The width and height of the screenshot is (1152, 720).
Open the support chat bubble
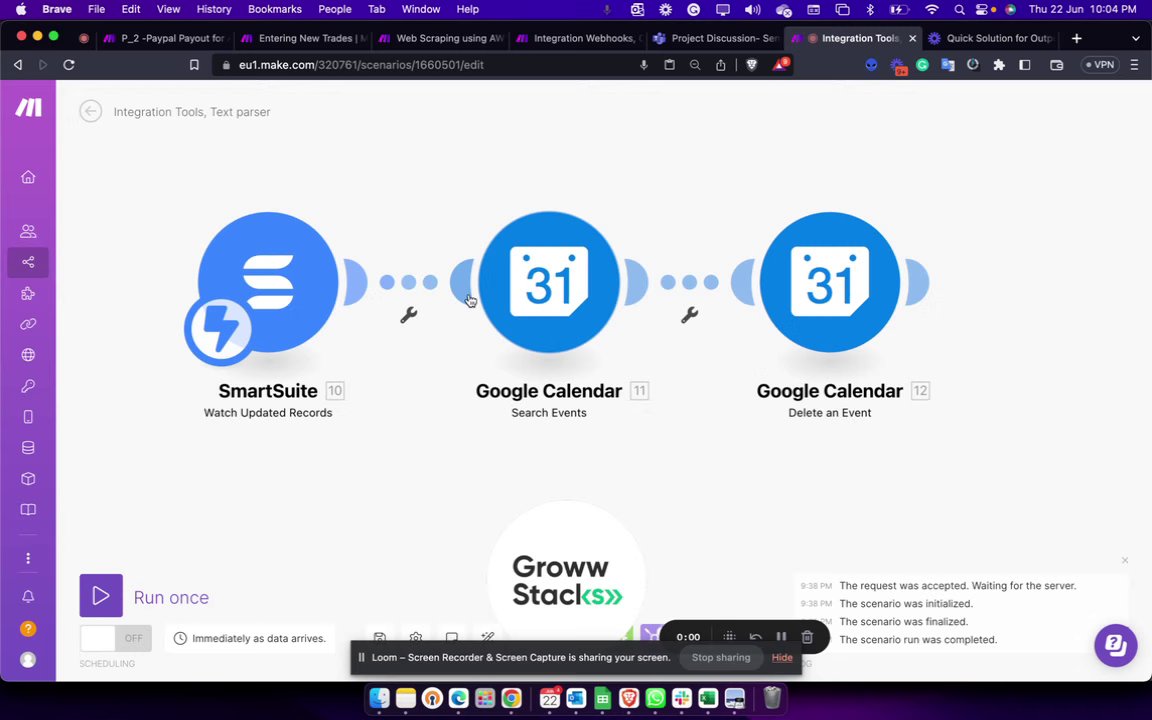(x=1115, y=646)
